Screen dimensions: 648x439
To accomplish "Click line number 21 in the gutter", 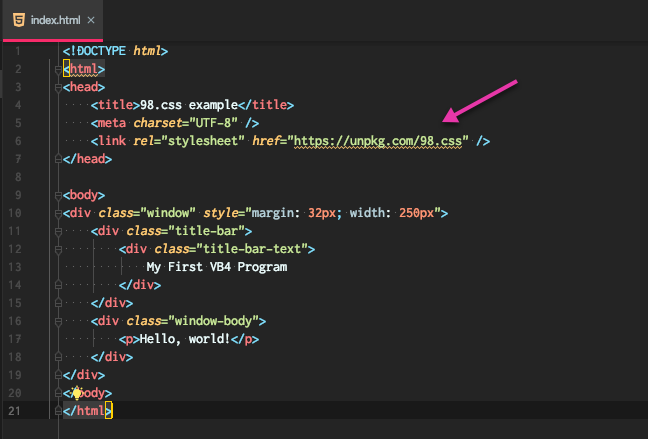I will click(14, 411).
